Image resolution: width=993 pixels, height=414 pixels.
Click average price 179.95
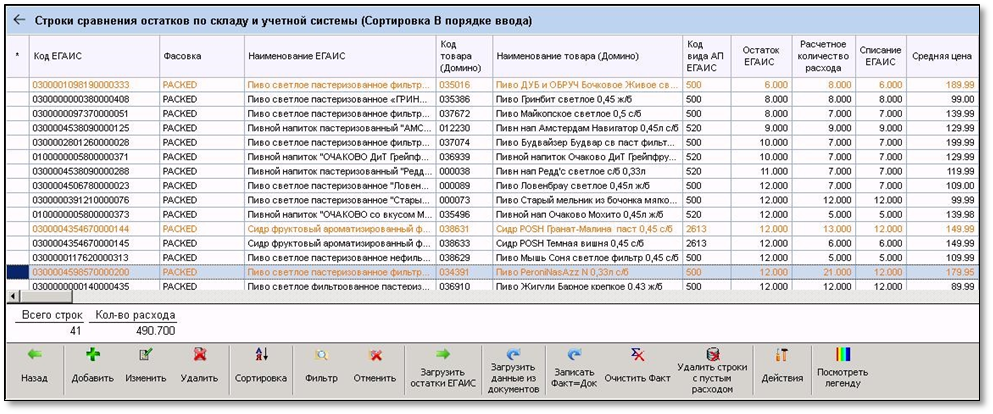(x=942, y=272)
